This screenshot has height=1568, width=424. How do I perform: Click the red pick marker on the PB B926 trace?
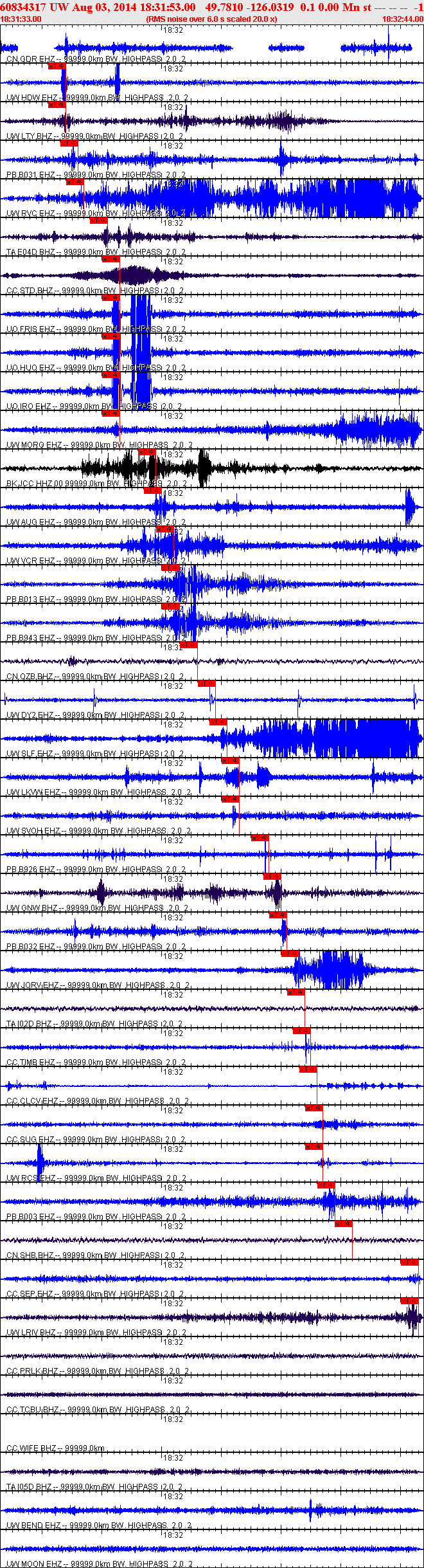tap(260, 838)
